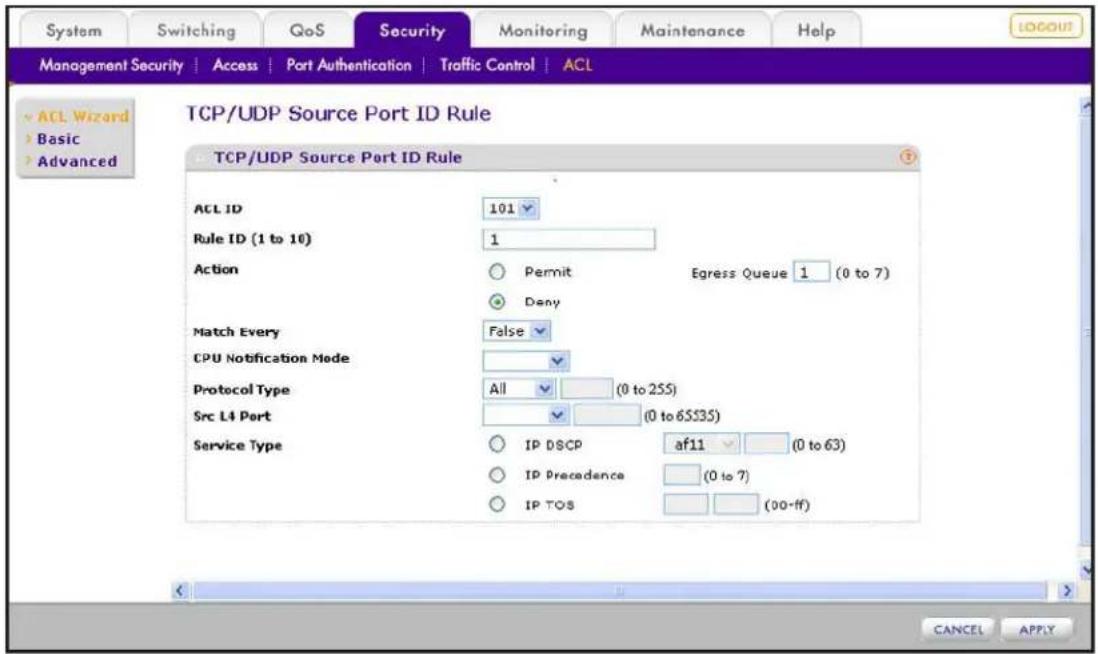Open the Management Security submenu
Image resolution: width=1098 pixels, height=654 pixels.
(x=111, y=65)
